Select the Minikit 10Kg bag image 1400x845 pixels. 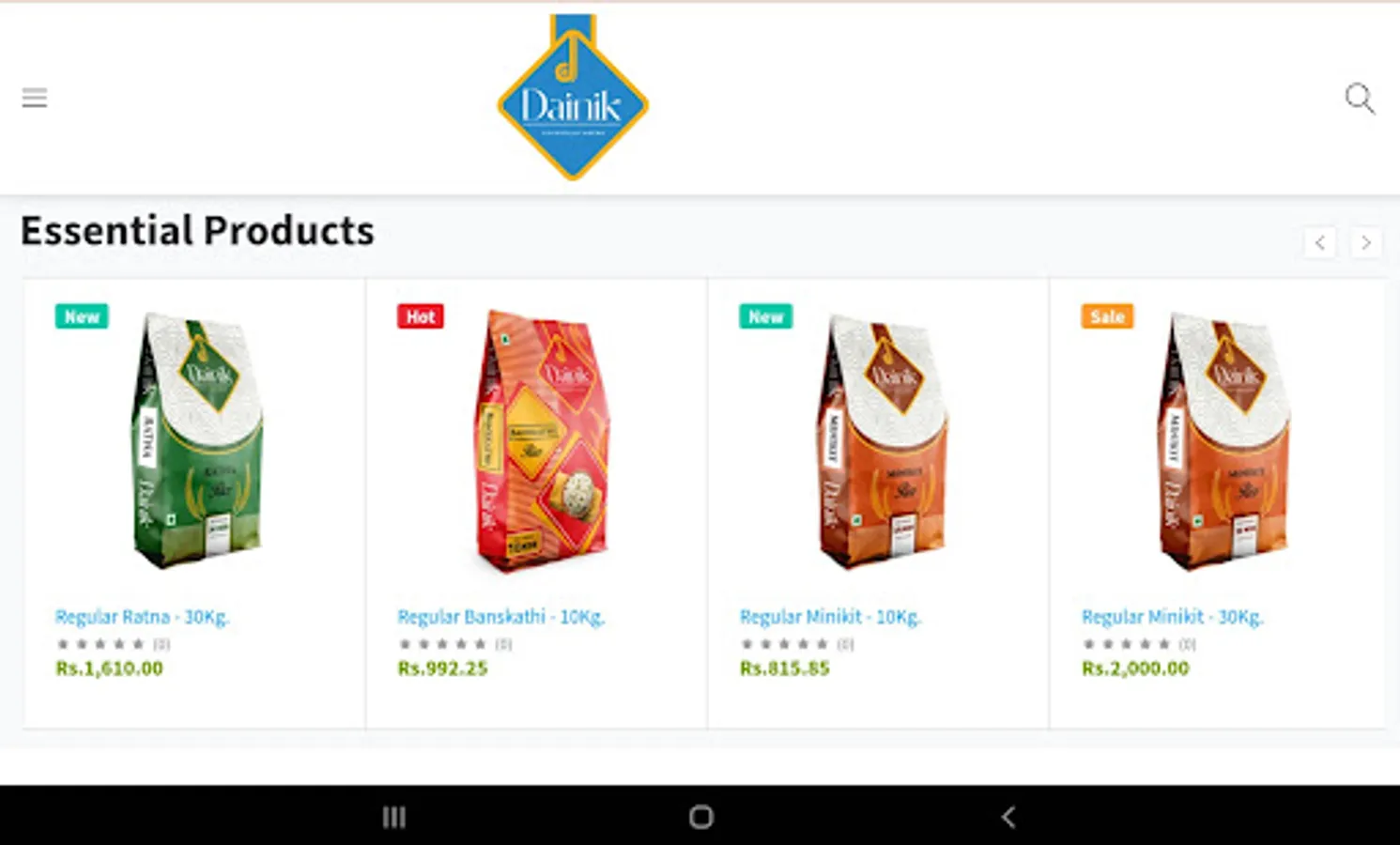(882, 440)
